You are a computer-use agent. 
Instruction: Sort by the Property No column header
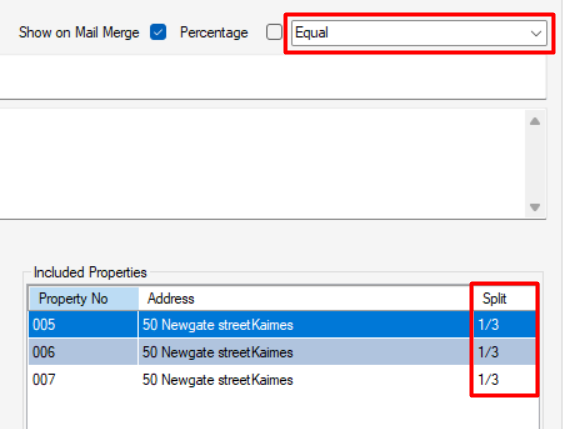pyautogui.click(x=84, y=299)
